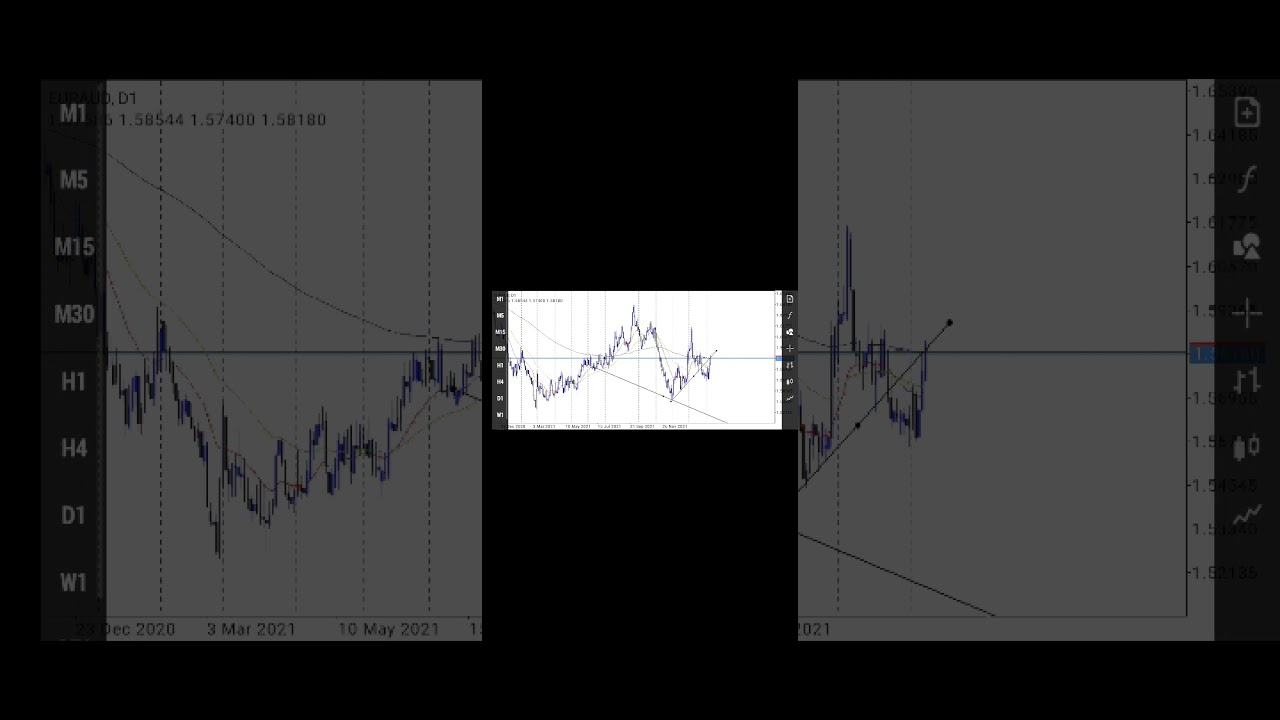
Task: Tap the indicators icon in small center chart
Action: [790, 315]
